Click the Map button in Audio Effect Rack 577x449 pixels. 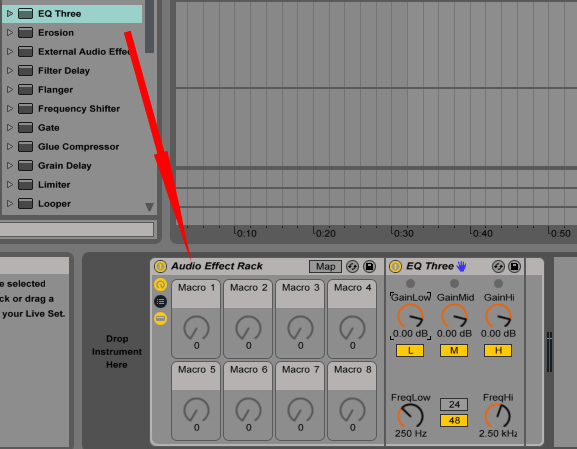pos(325,266)
